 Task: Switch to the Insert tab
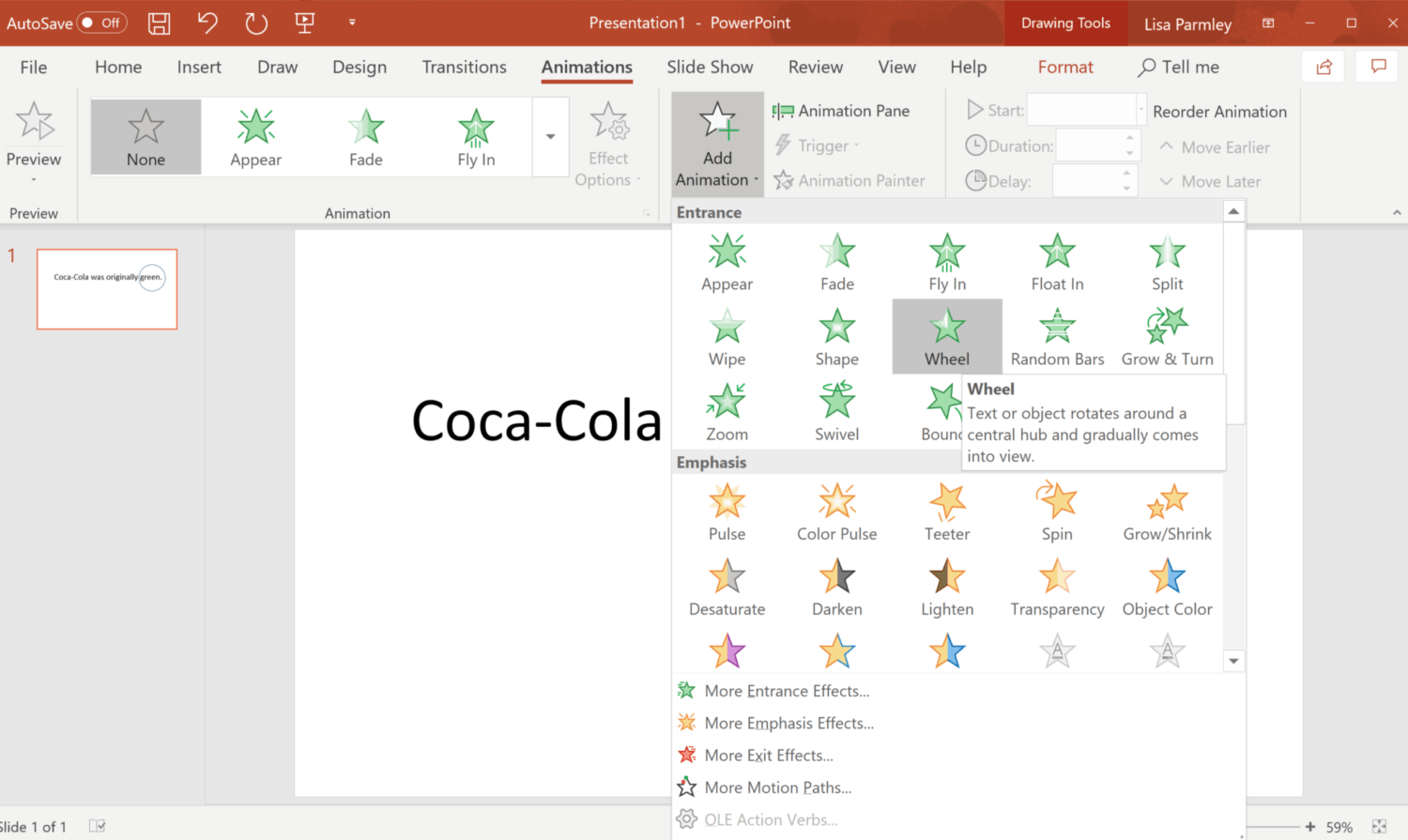(199, 67)
